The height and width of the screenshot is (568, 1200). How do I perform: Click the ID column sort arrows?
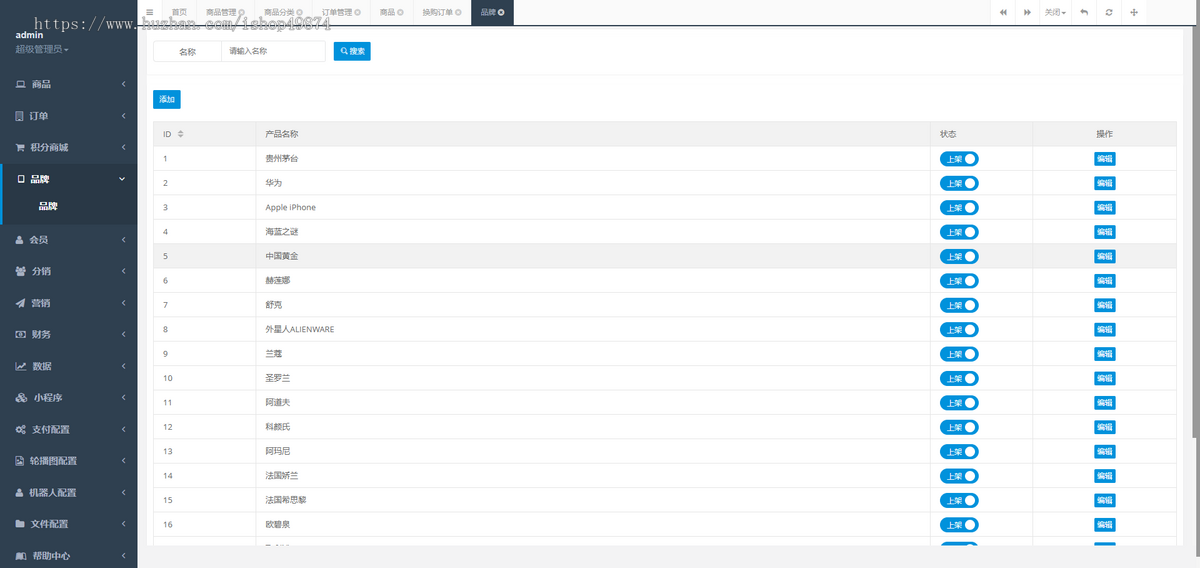pyautogui.click(x=180, y=134)
